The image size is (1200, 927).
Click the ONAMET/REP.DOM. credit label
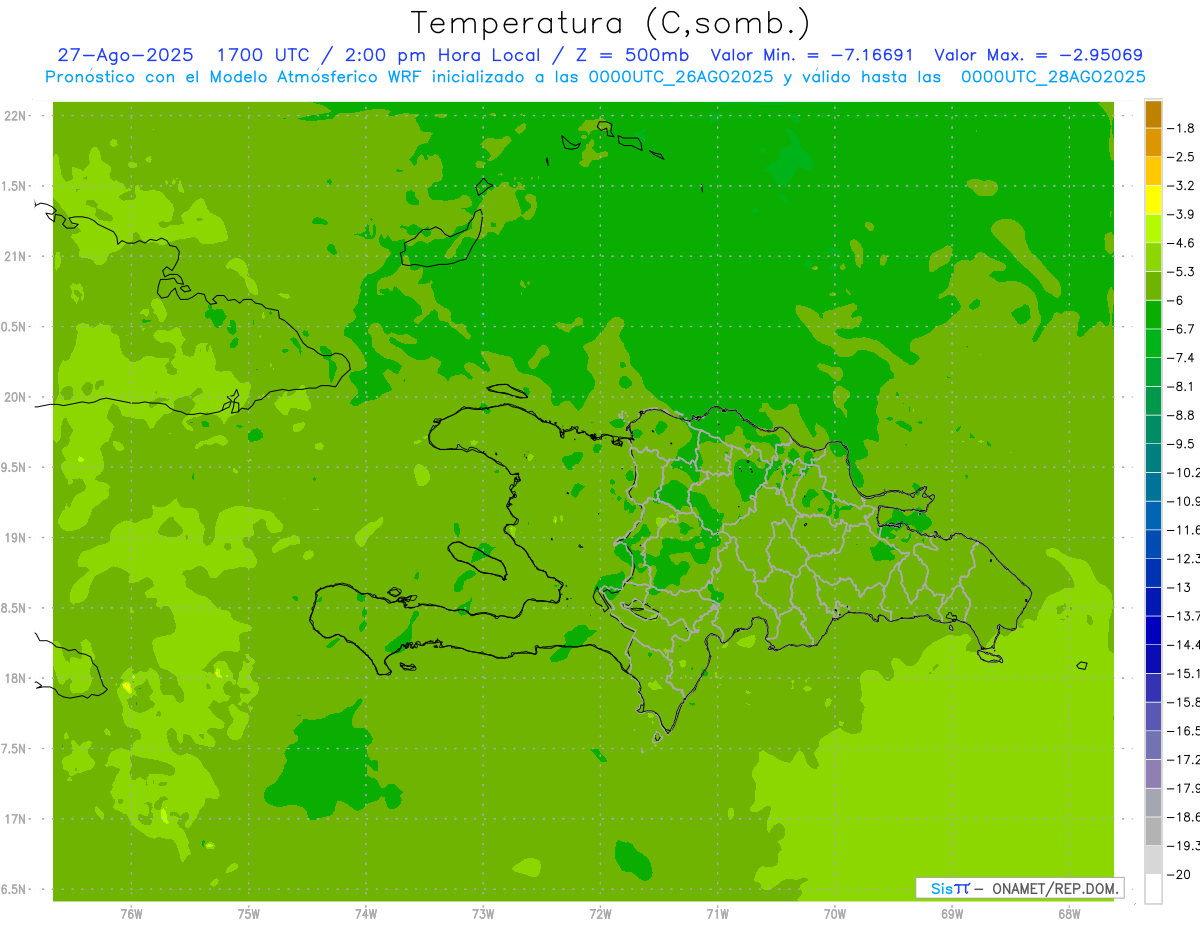pyautogui.click(x=1055, y=888)
